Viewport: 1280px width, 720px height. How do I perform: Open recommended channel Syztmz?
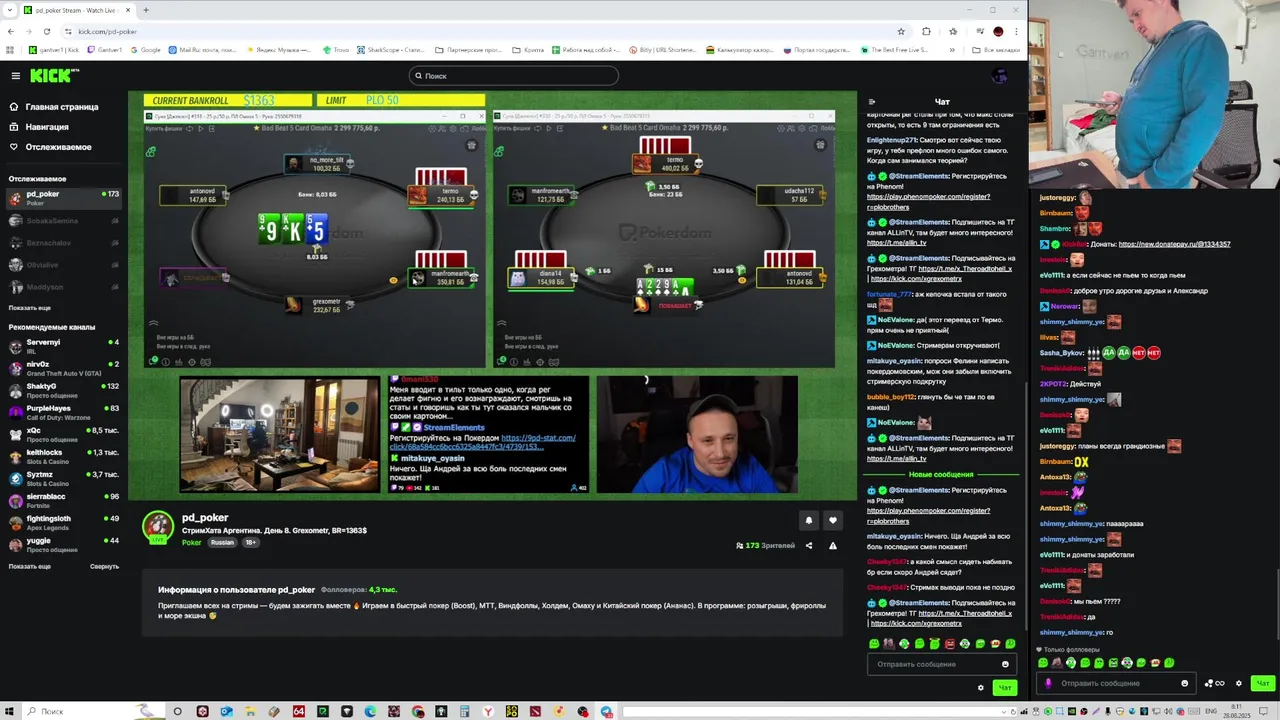(63, 477)
